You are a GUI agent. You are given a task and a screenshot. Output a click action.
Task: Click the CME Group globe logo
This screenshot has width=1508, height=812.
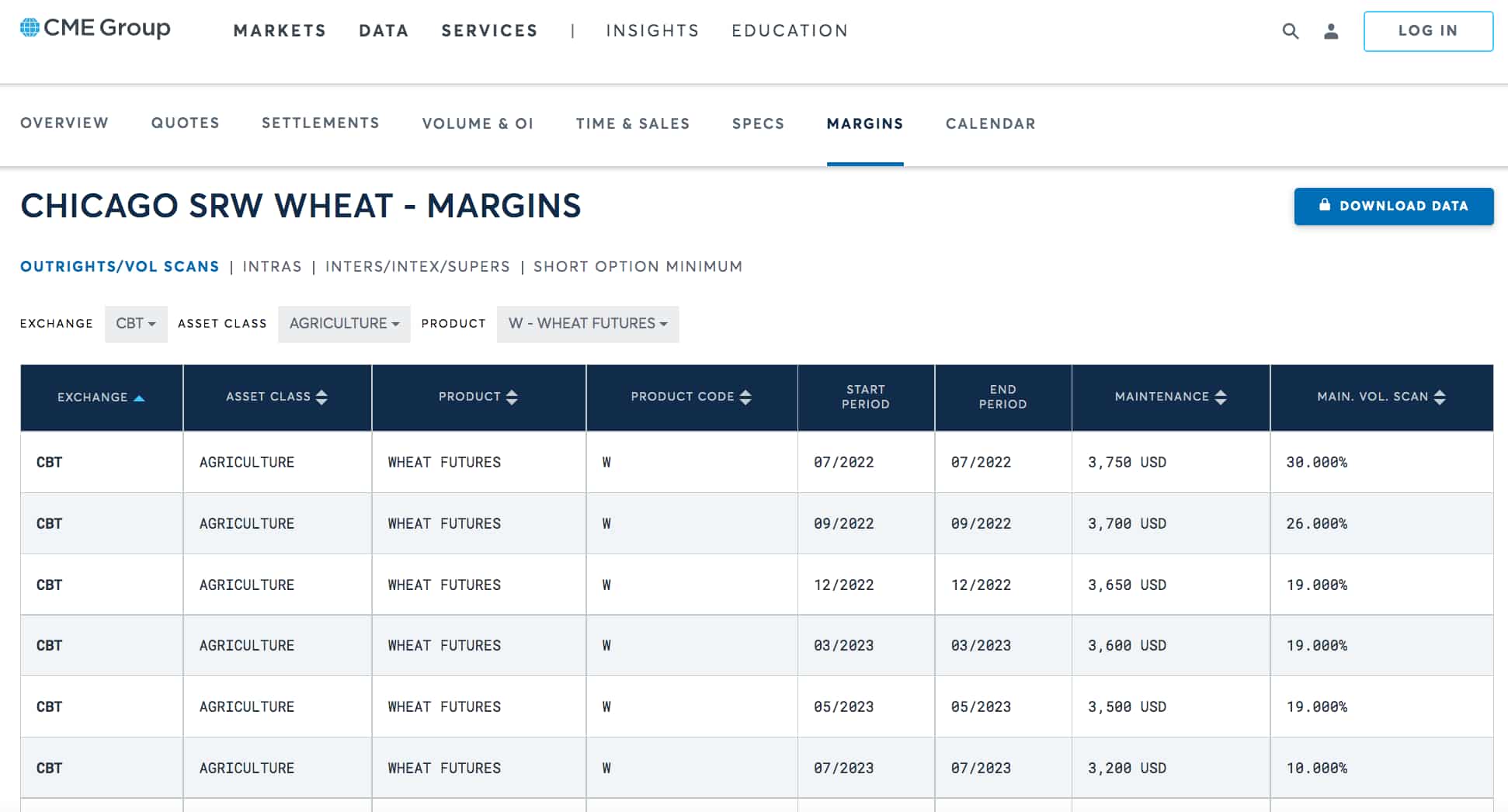(29, 27)
